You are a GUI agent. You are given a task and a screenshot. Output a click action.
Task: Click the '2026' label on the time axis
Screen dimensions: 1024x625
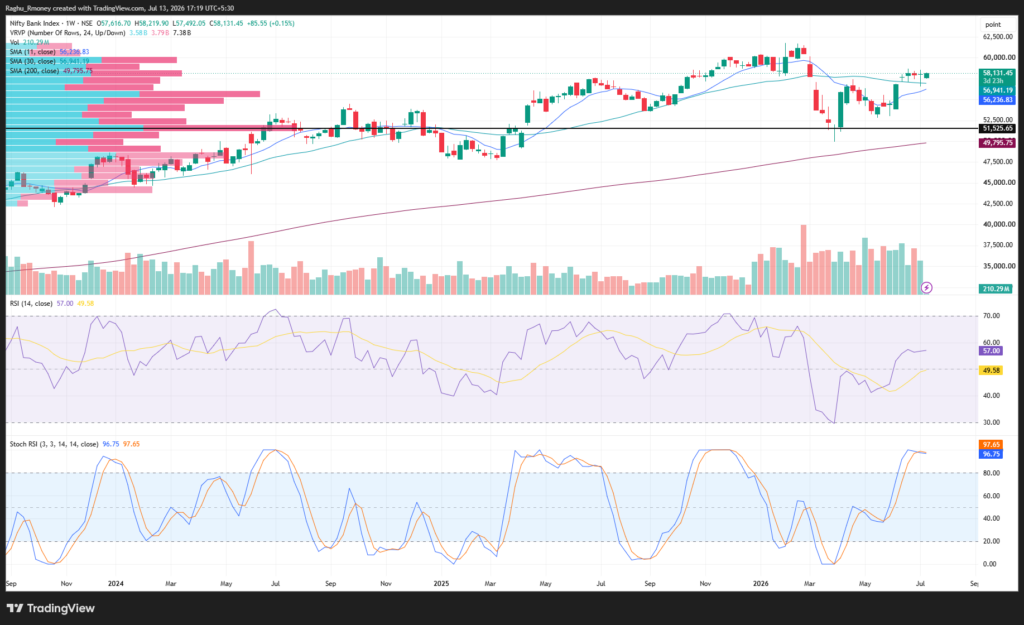(x=761, y=583)
